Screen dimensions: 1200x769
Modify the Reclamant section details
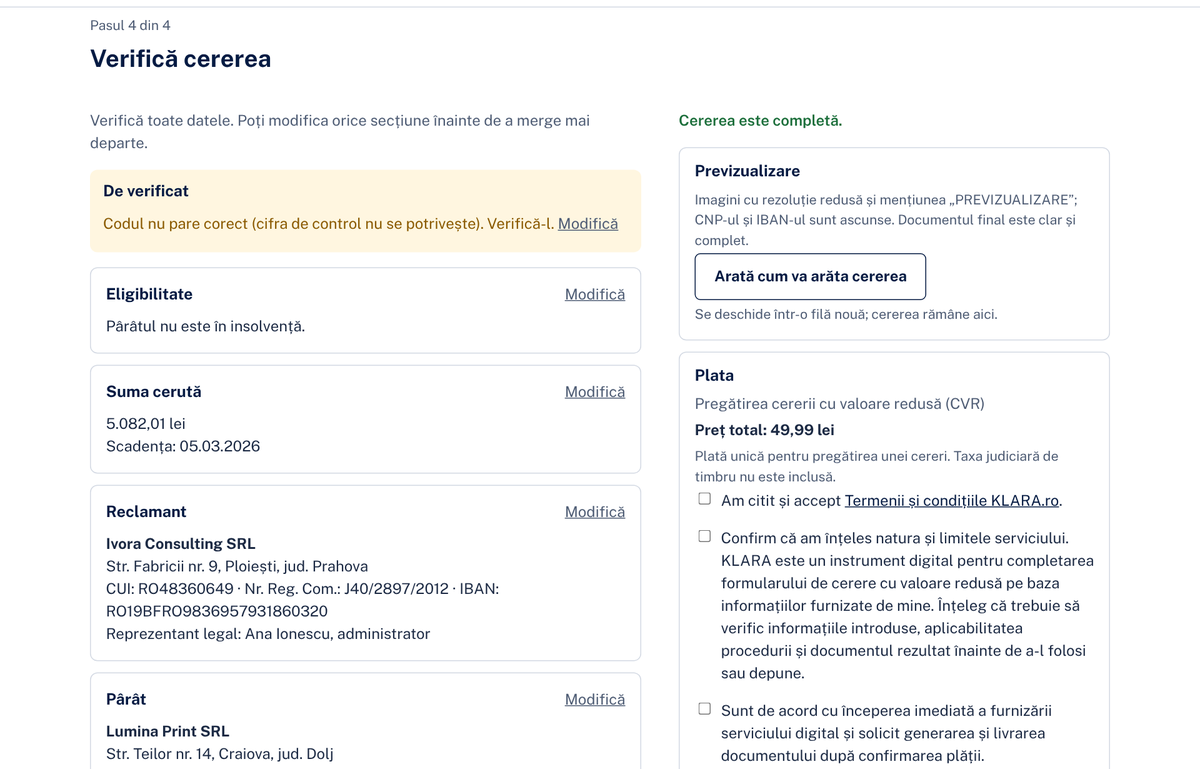tap(595, 512)
